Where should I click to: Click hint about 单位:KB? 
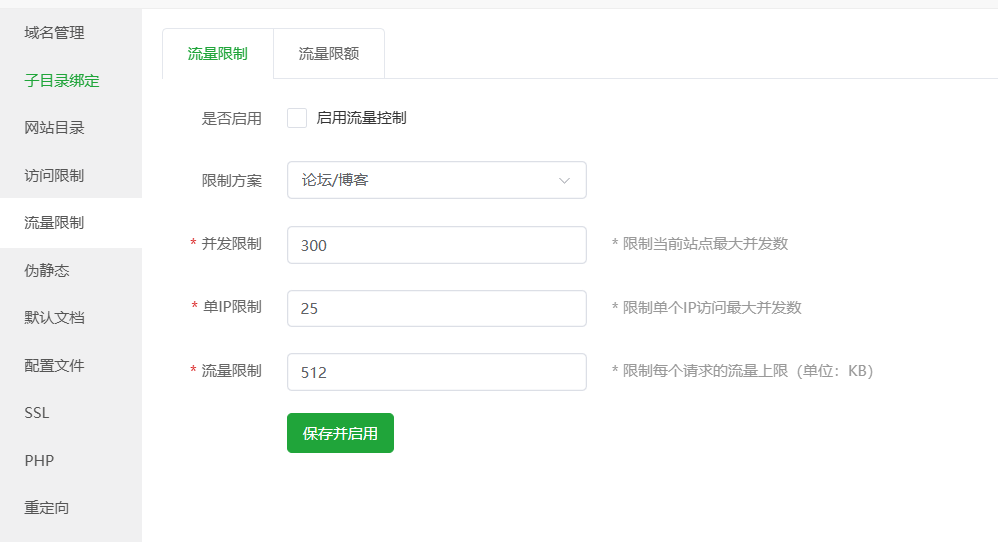pos(743,371)
